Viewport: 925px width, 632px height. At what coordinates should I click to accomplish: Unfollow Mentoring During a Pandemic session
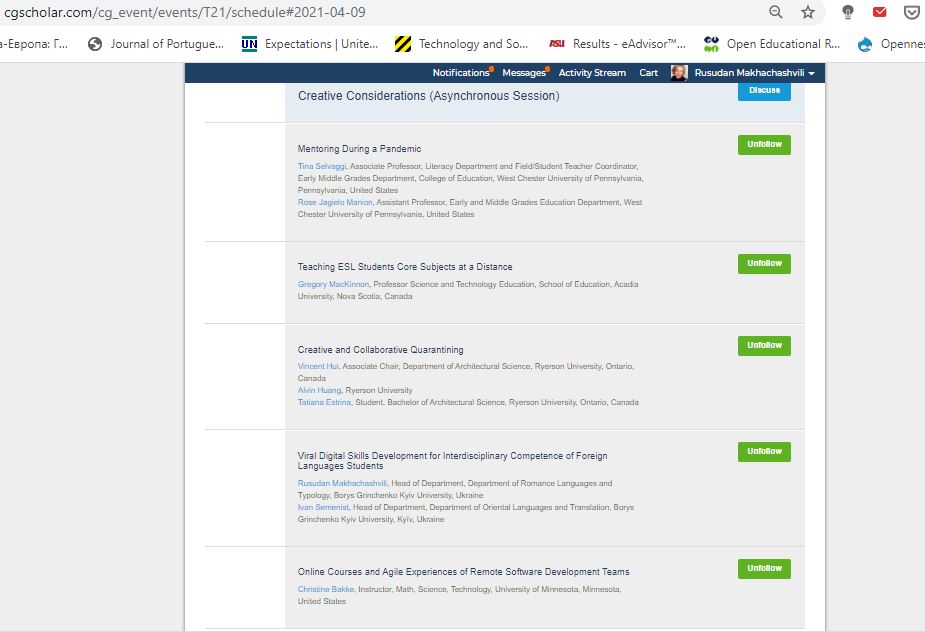(764, 145)
